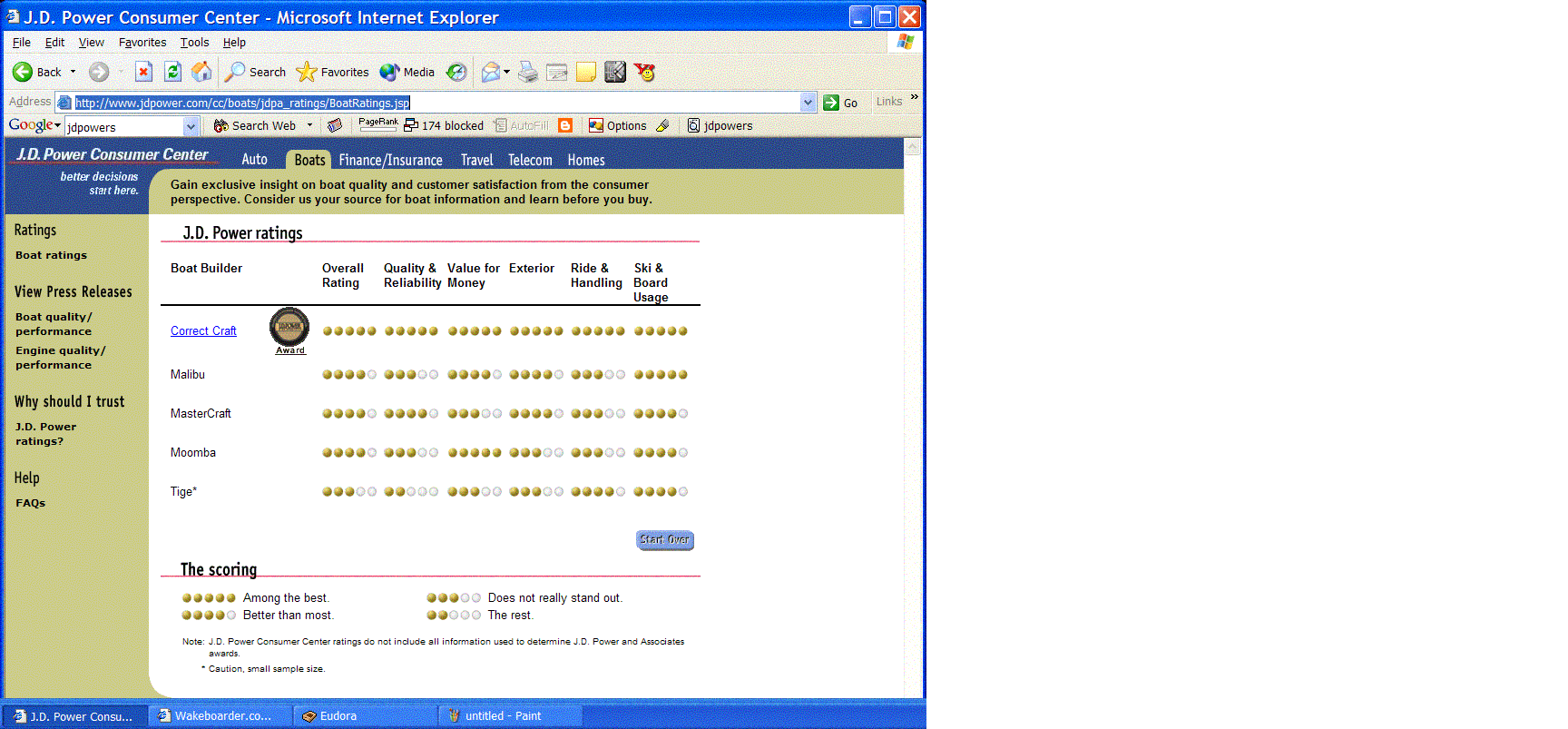1568x729 pixels.
Task: Switch to the Telecom tab
Action: (x=530, y=160)
